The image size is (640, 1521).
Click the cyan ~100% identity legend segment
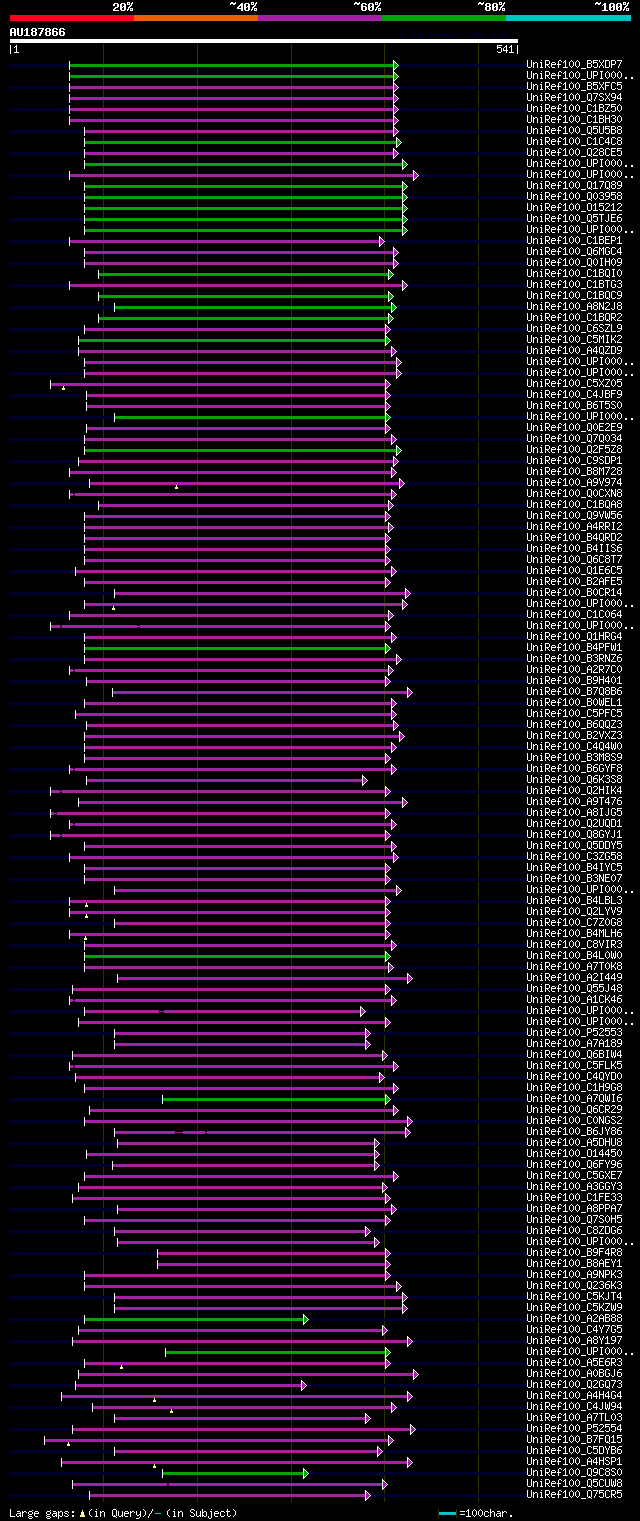click(x=568, y=18)
